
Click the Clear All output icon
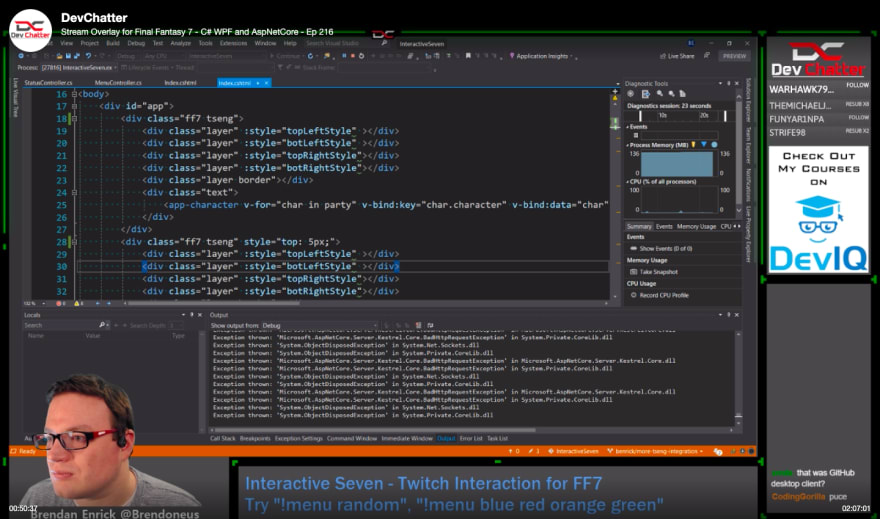pyautogui.click(x=419, y=325)
